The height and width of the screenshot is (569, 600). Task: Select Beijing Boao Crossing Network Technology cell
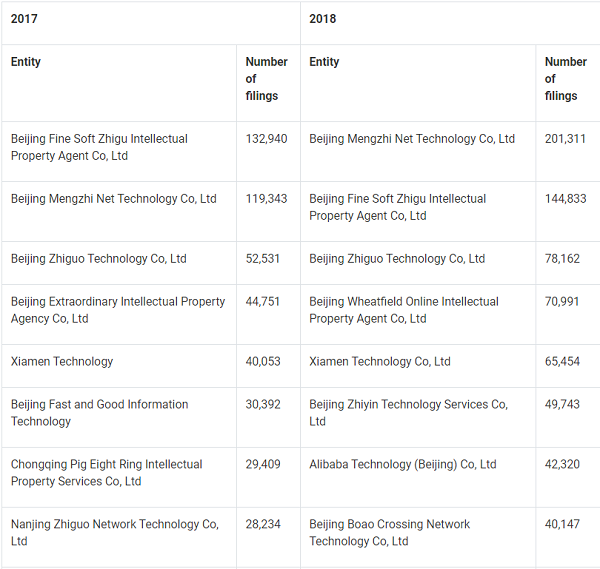click(x=389, y=533)
